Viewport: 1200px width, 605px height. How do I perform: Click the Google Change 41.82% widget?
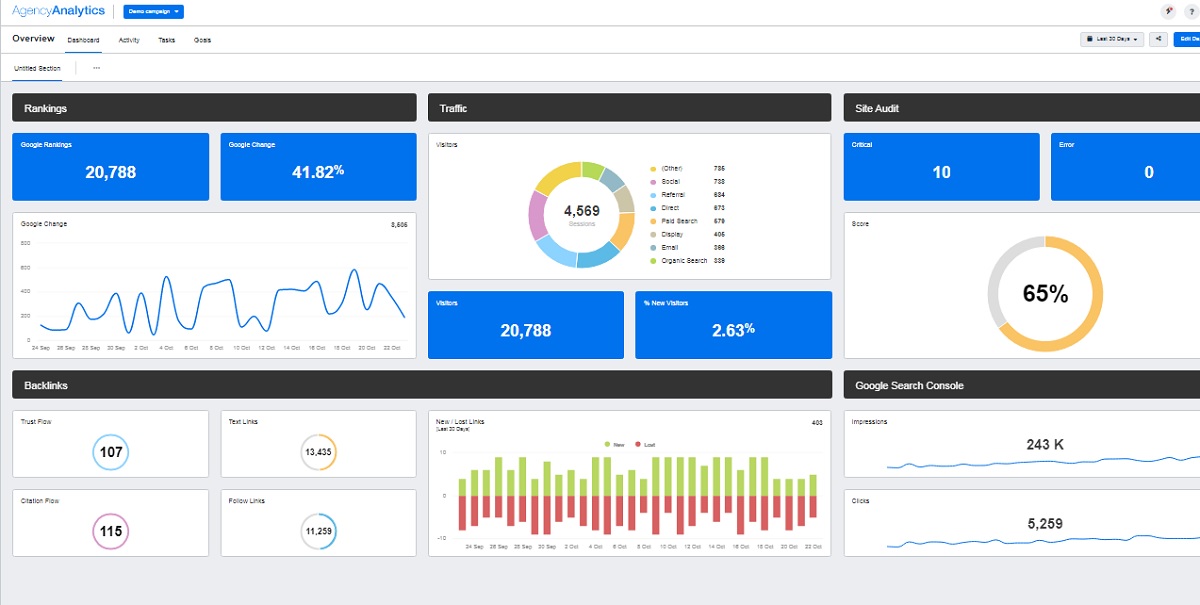click(318, 167)
